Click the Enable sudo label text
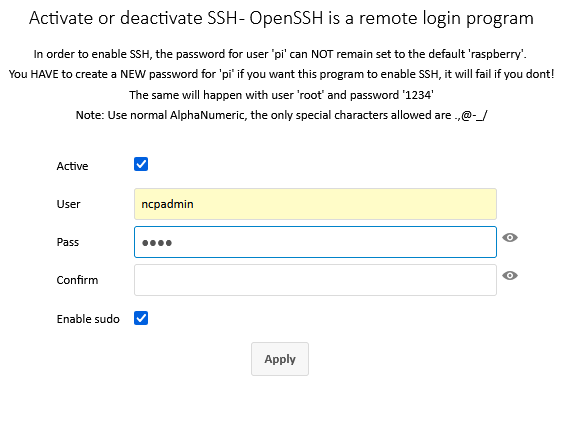This screenshot has width=575, height=430. click(x=88, y=319)
